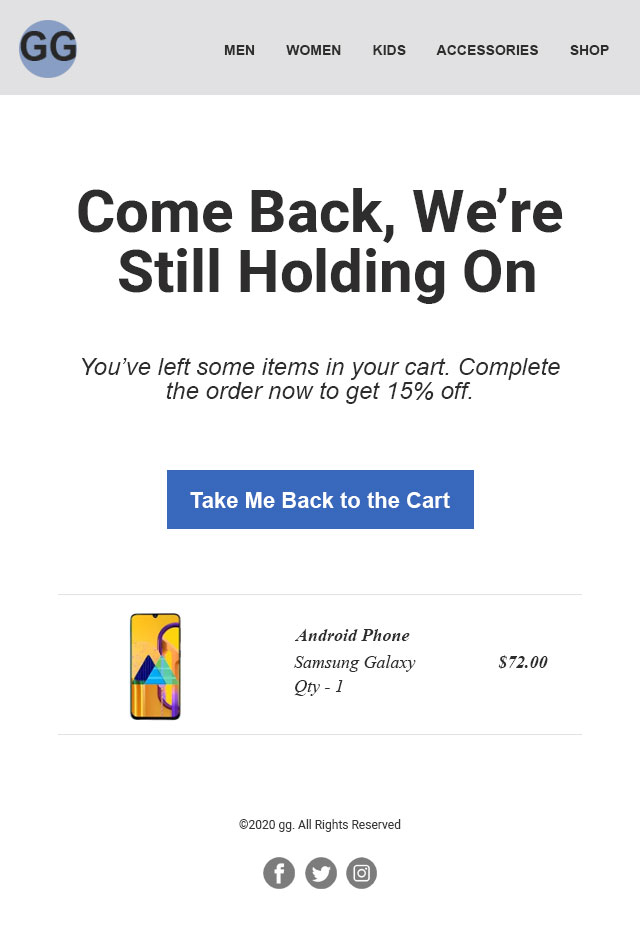Click the Samsung Galaxy product description
The height and width of the screenshot is (930, 640).
pos(354,662)
